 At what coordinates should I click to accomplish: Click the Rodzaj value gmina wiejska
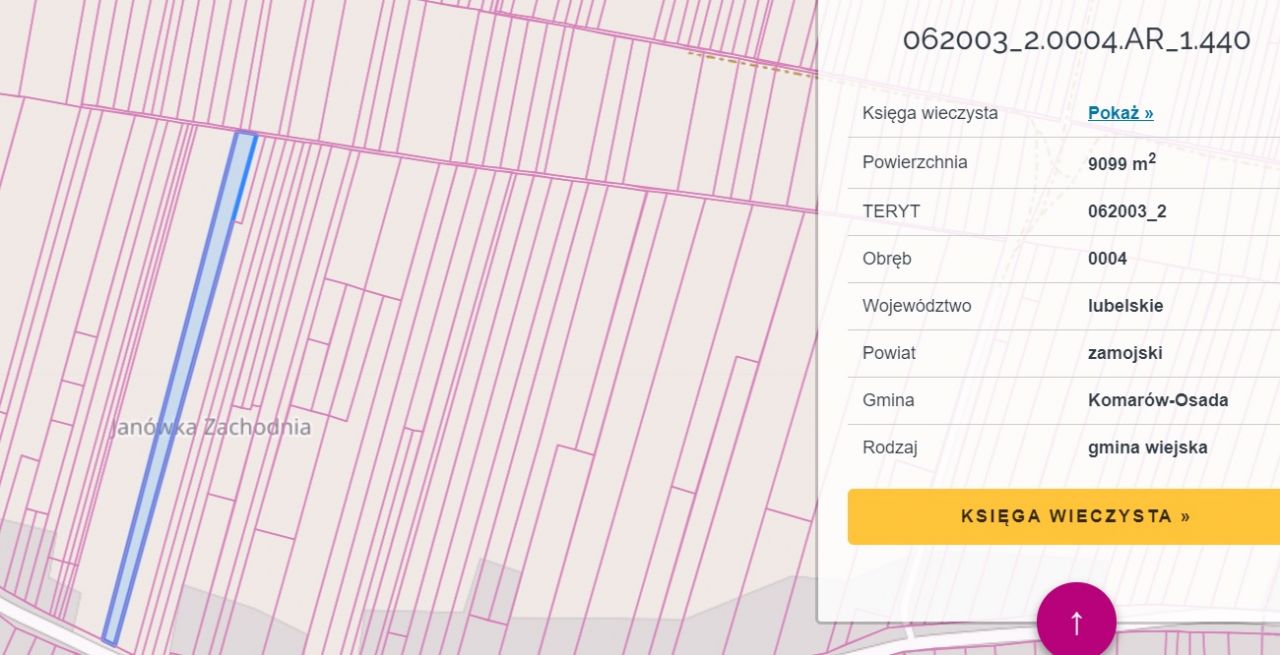point(1147,447)
